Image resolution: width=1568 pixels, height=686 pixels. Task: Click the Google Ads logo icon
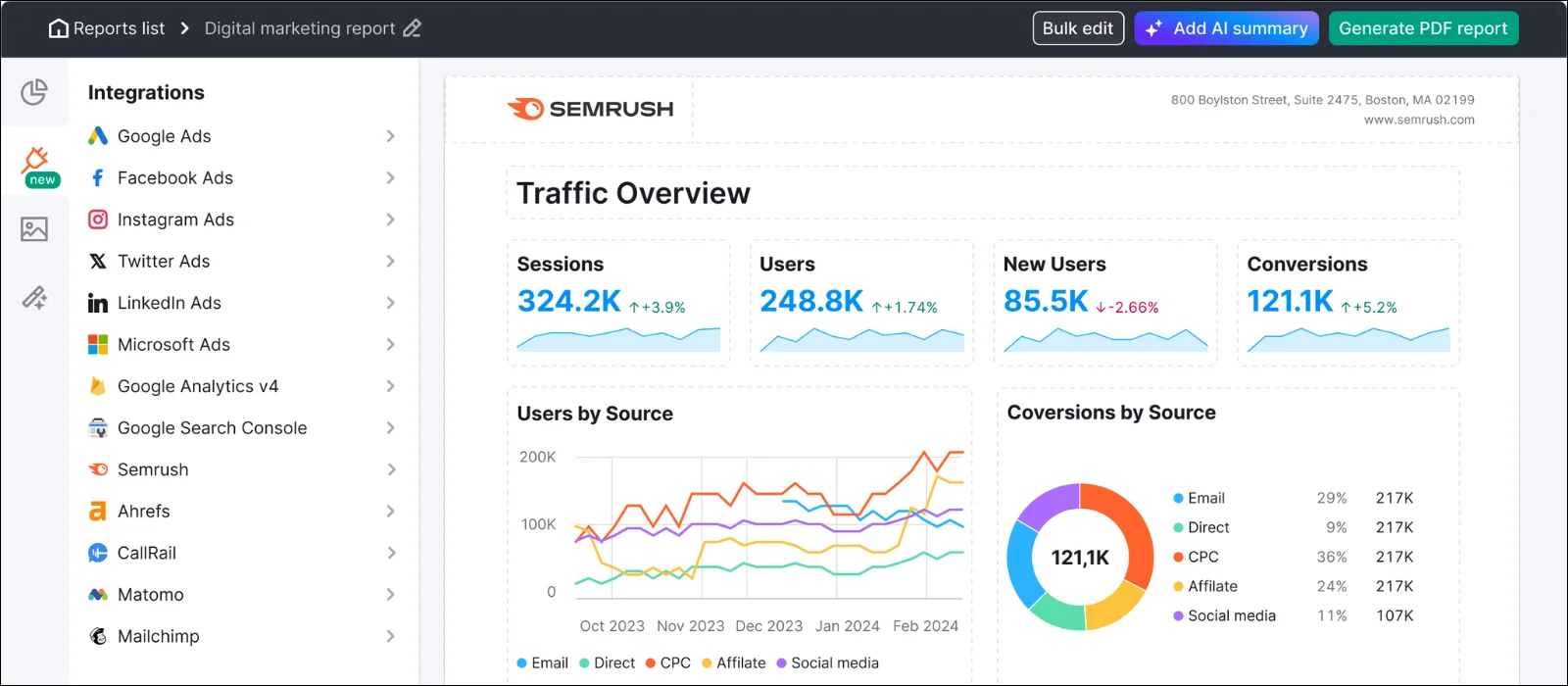click(98, 136)
